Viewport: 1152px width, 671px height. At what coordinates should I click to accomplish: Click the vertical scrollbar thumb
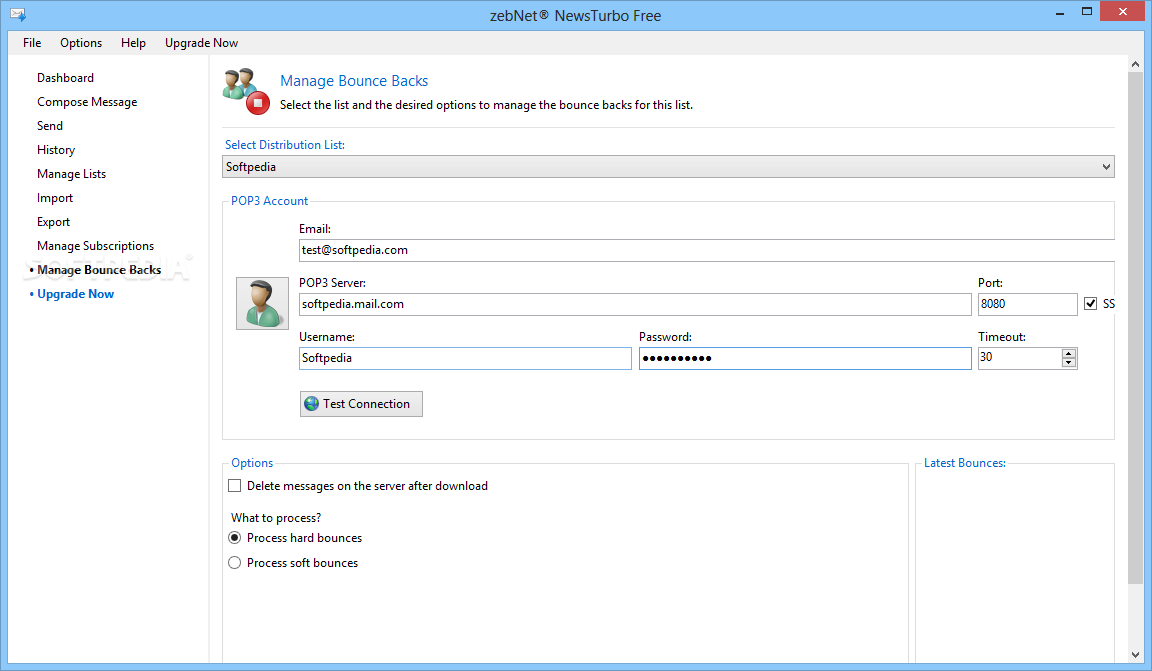point(1135,328)
